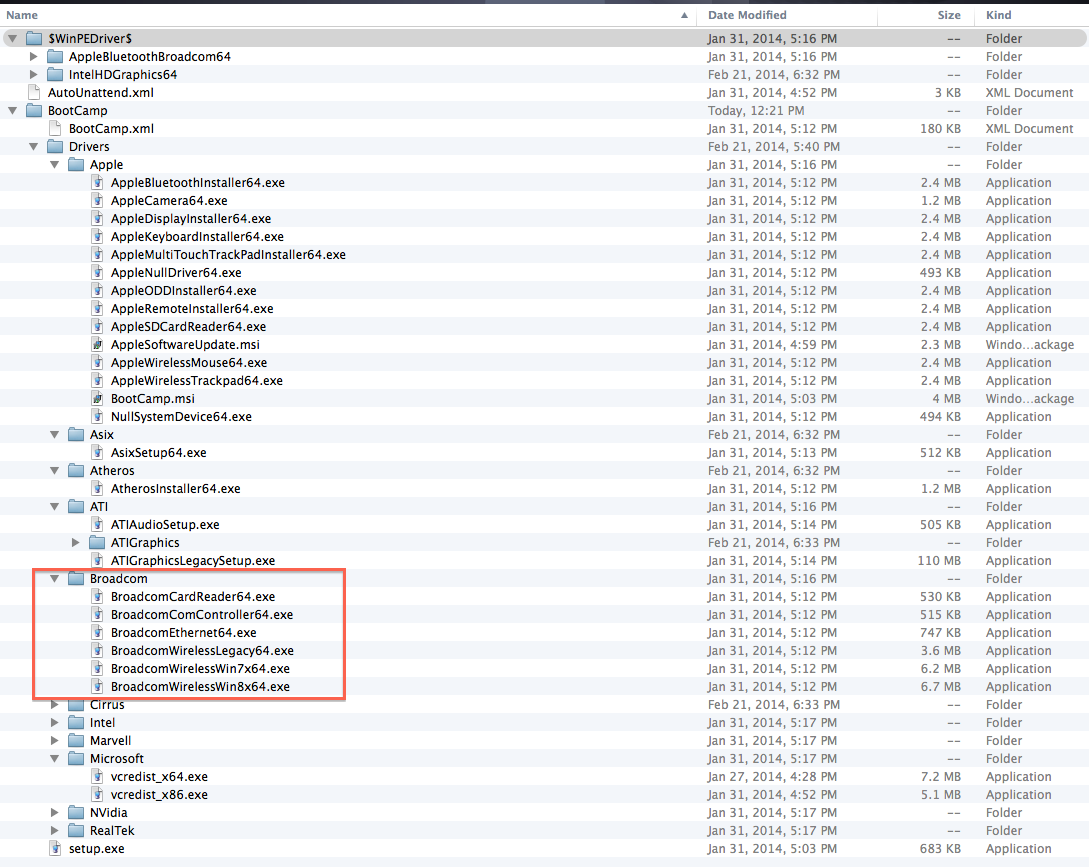Screen dimensions: 1089x867
Task: Collapse the Broadcom folder triangle
Action: click(54, 579)
